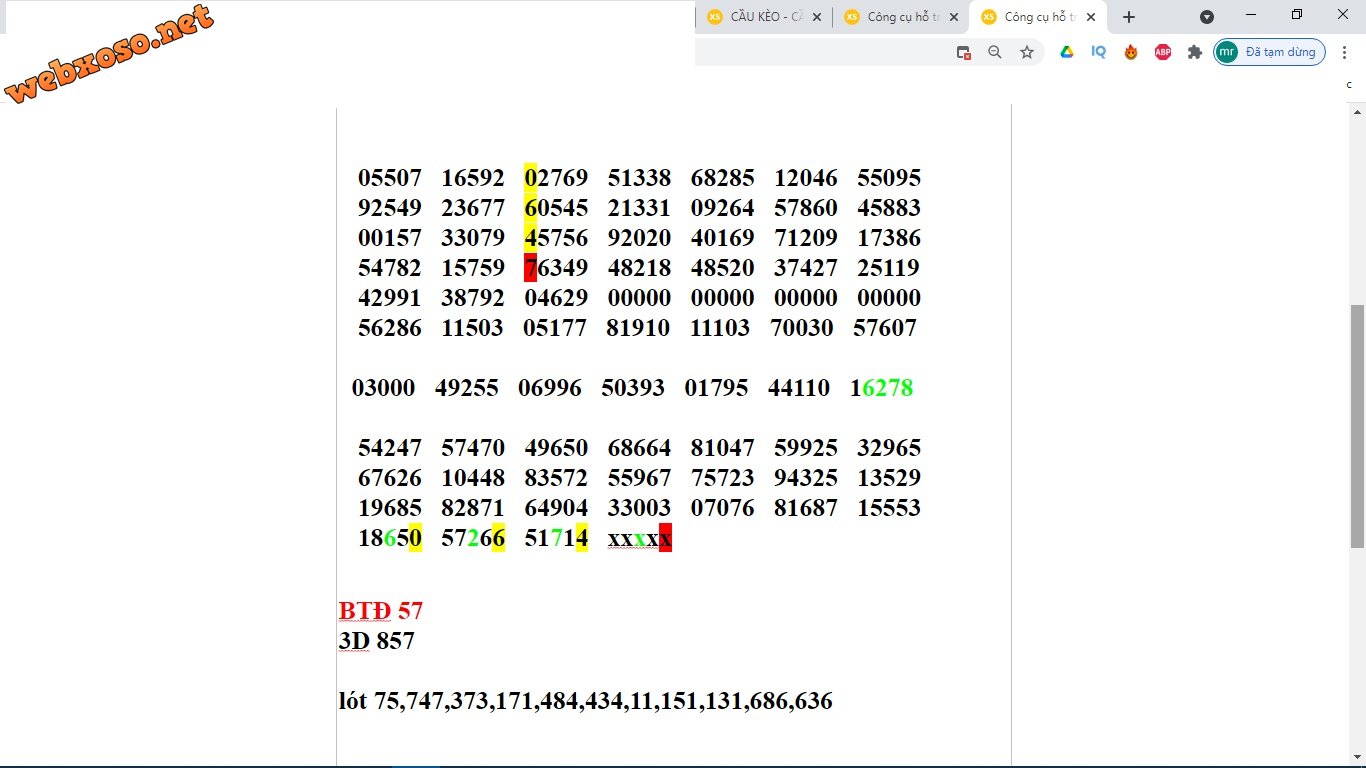Open the IQ extension

point(1099,52)
